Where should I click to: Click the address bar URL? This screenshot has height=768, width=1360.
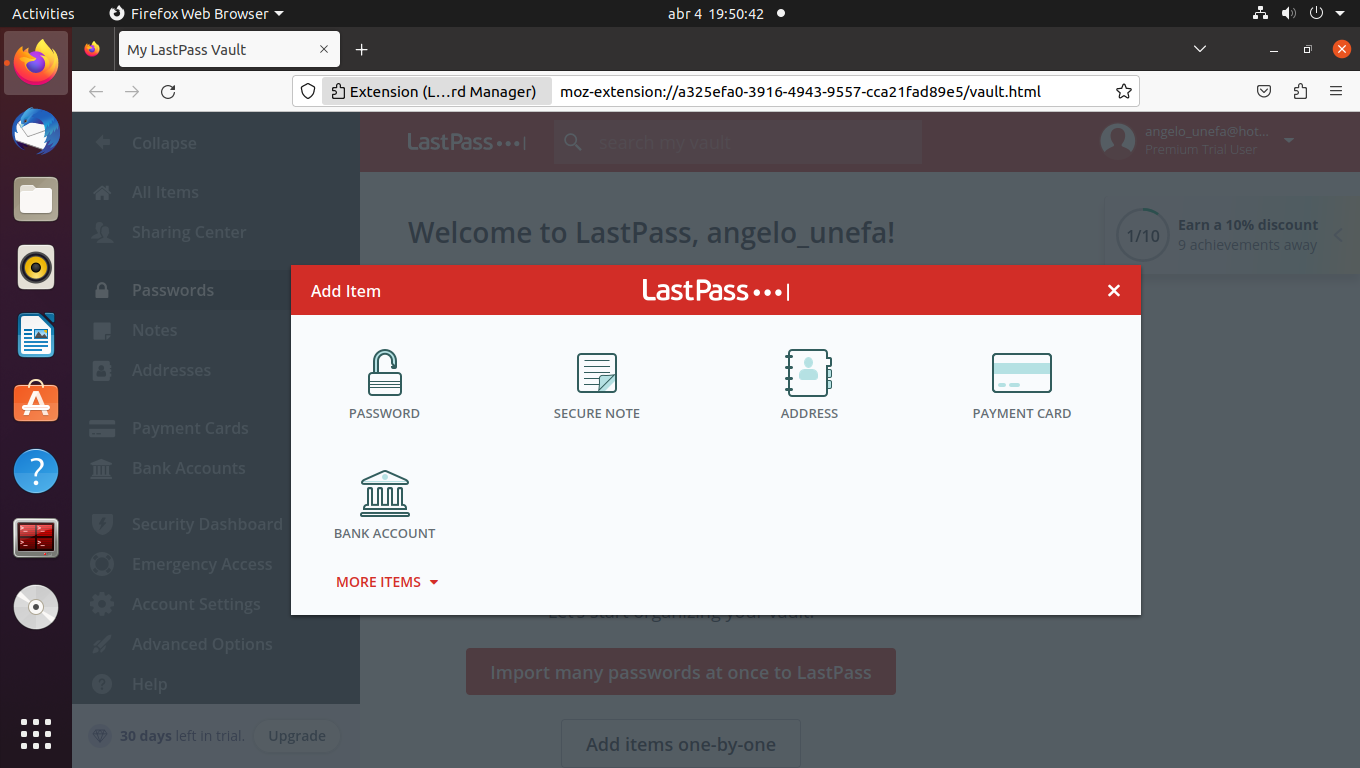(800, 91)
